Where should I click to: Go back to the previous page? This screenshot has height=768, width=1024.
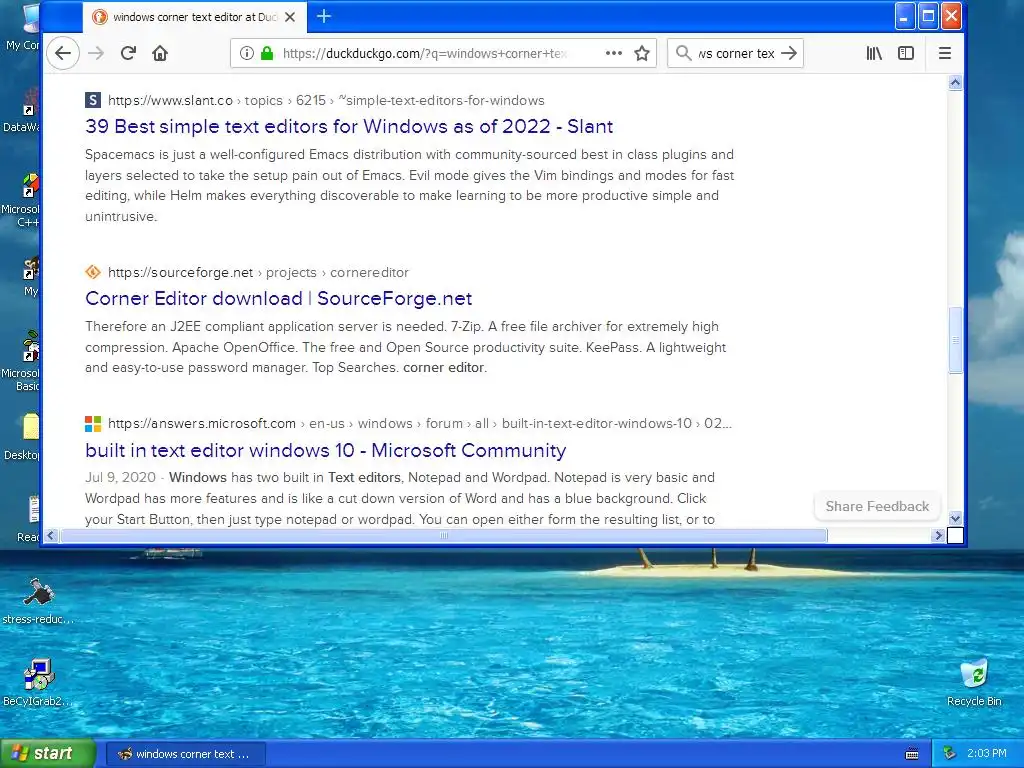click(x=63, y=53)
